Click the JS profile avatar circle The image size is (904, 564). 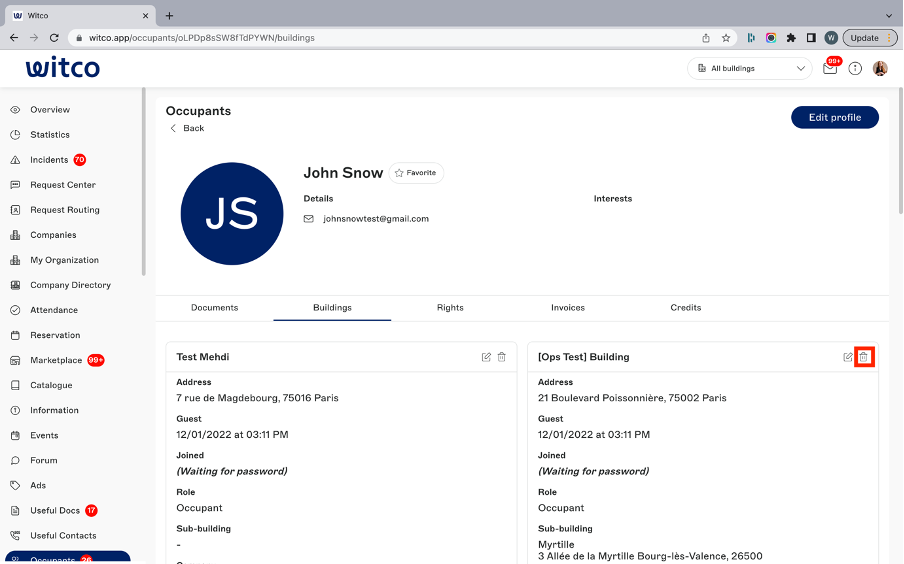pyautogui.click(x=232, y=214)
